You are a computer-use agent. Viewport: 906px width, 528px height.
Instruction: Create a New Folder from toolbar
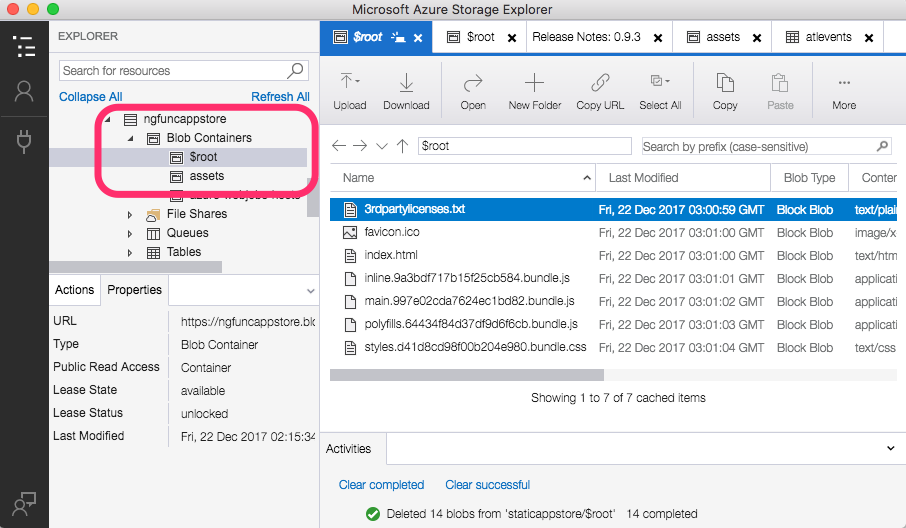coord(534,92)
